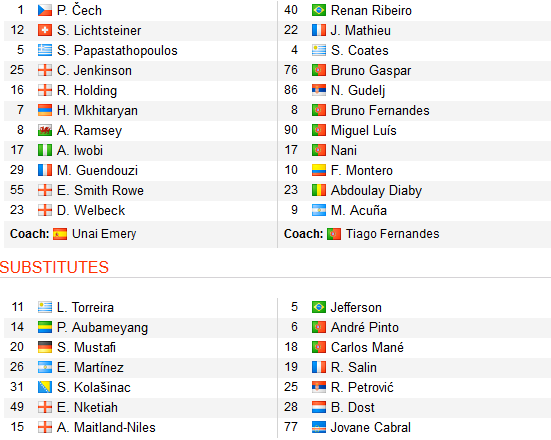Click the Swiss flag next to S. Lichtsteiner
This screenshot has width=551, height=440.
click(45, 31)
